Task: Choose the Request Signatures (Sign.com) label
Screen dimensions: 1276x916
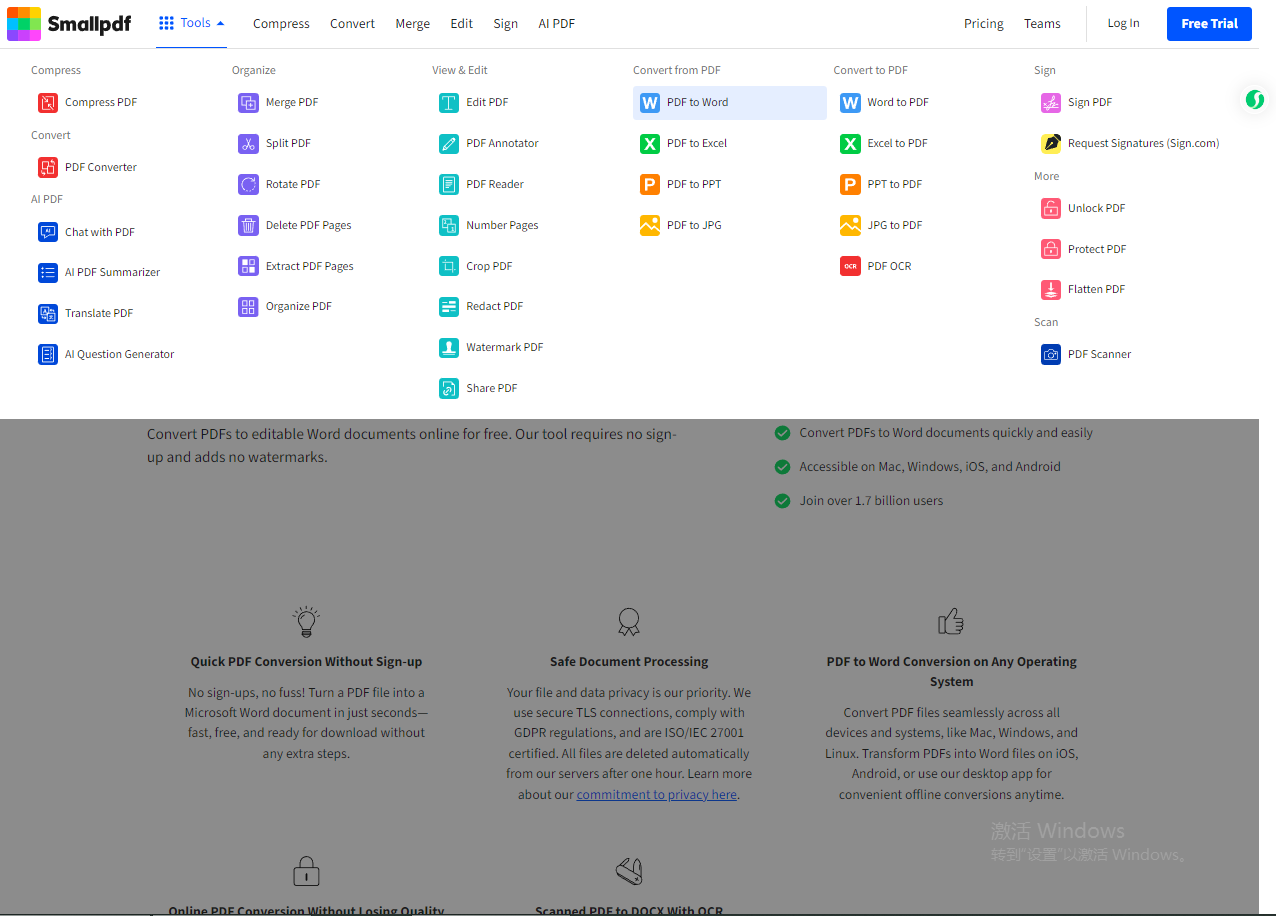Action: [x=1144, y=144]
